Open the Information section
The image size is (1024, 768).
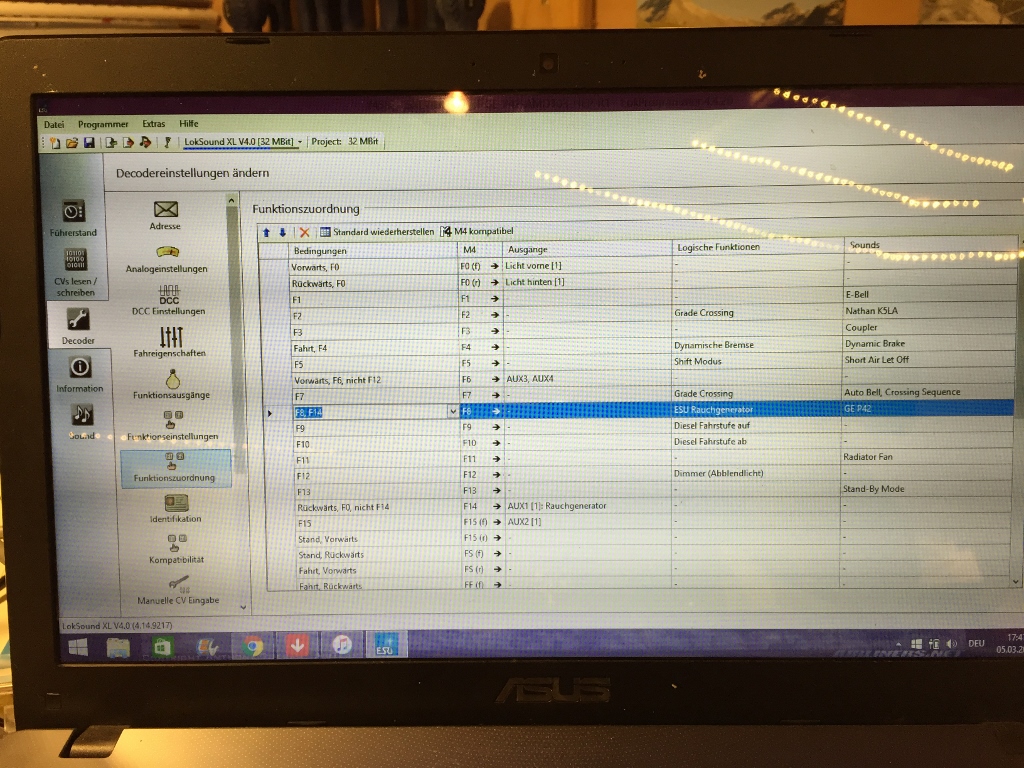click(80, 374)
